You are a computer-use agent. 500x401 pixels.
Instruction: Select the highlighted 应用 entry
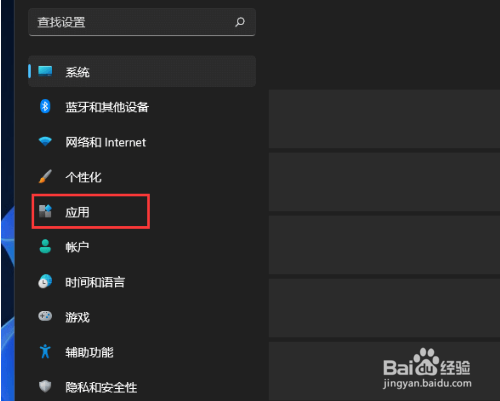pos(91,212)
